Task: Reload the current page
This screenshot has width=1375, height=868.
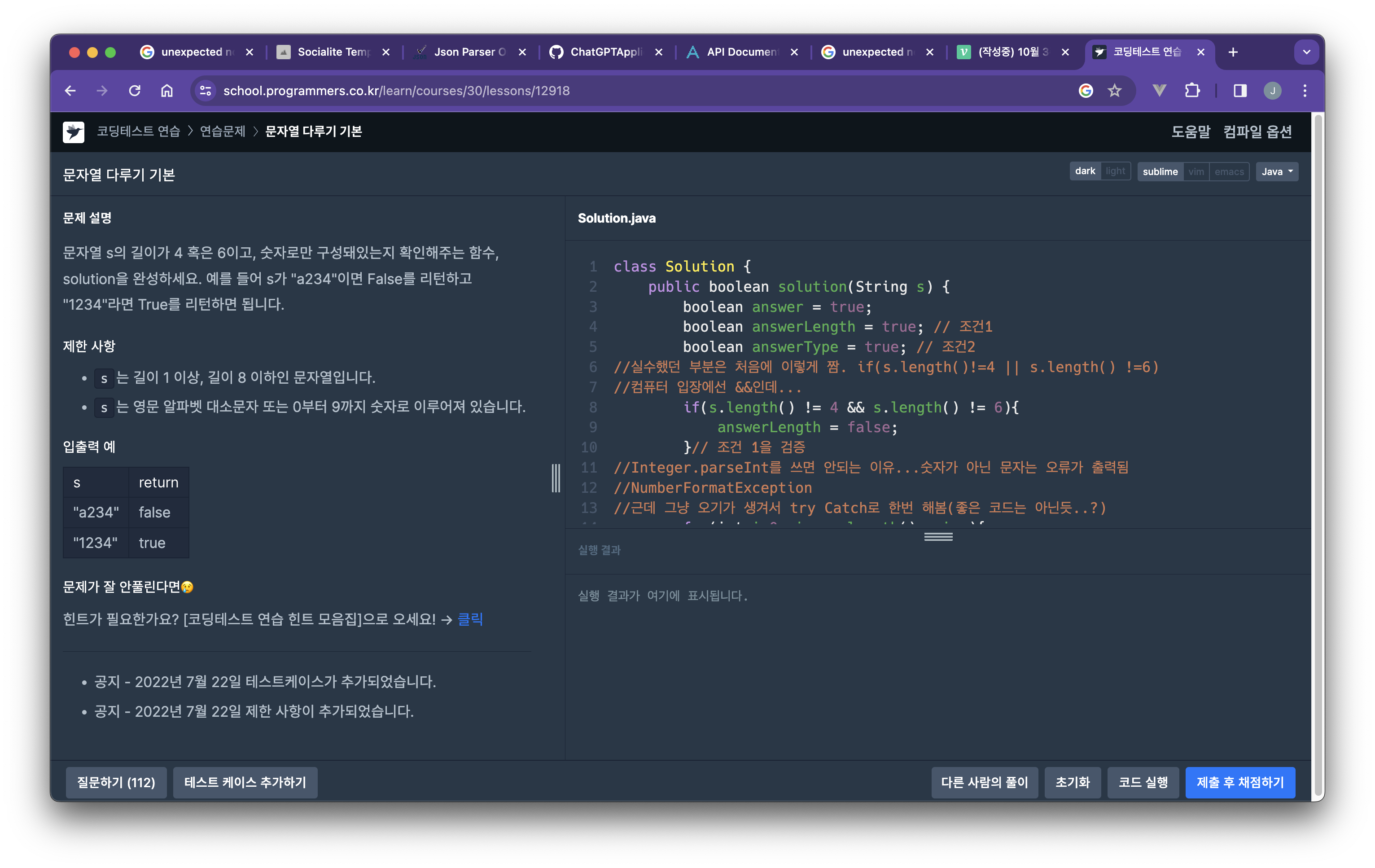Action: coord(135,91)
